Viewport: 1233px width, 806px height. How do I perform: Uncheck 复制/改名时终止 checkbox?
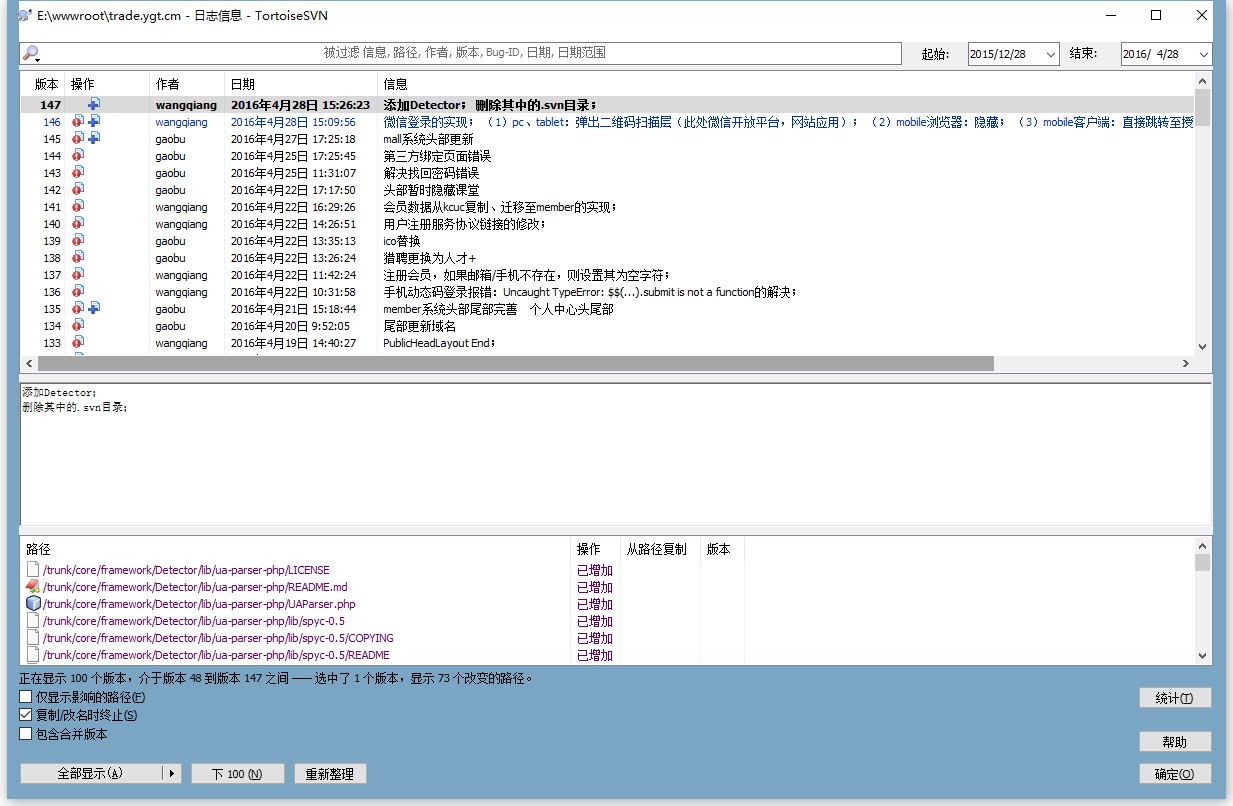[27, 715]
